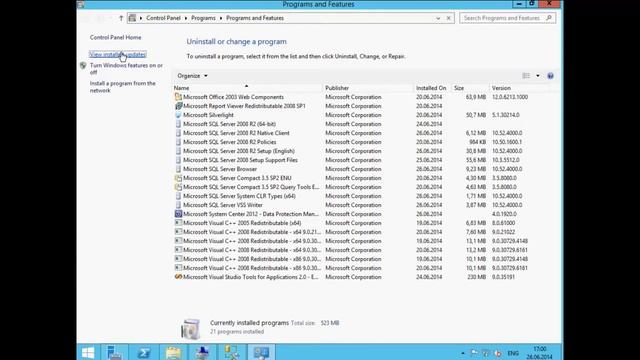The width and height of the screenshot is (640, 360).
Task: Click the Visual C++ 2005 Redistributable (x64) icon
Action: tap(178, 223)
